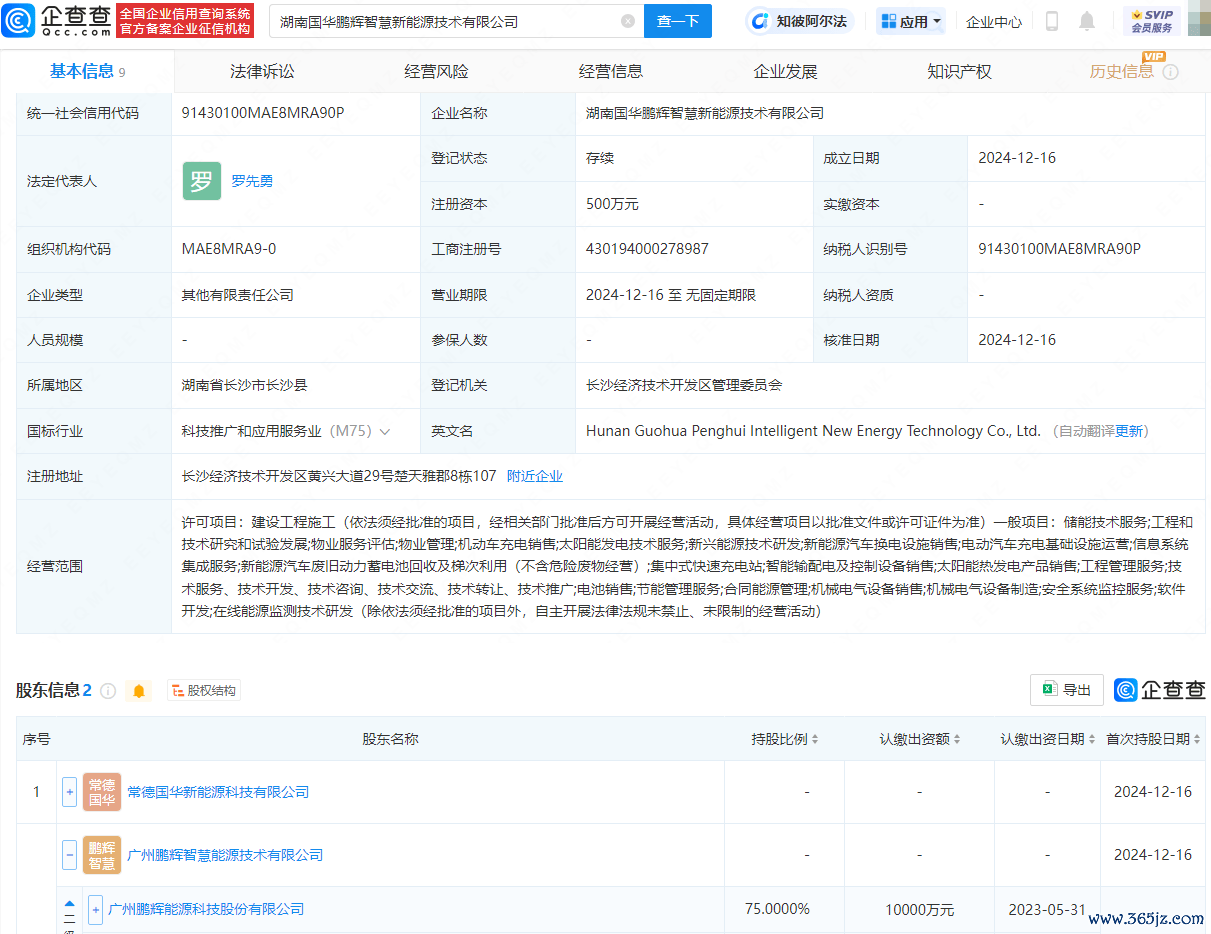
Task: Show the info tooltip beside 历史信息
Action: point(1171,72)
